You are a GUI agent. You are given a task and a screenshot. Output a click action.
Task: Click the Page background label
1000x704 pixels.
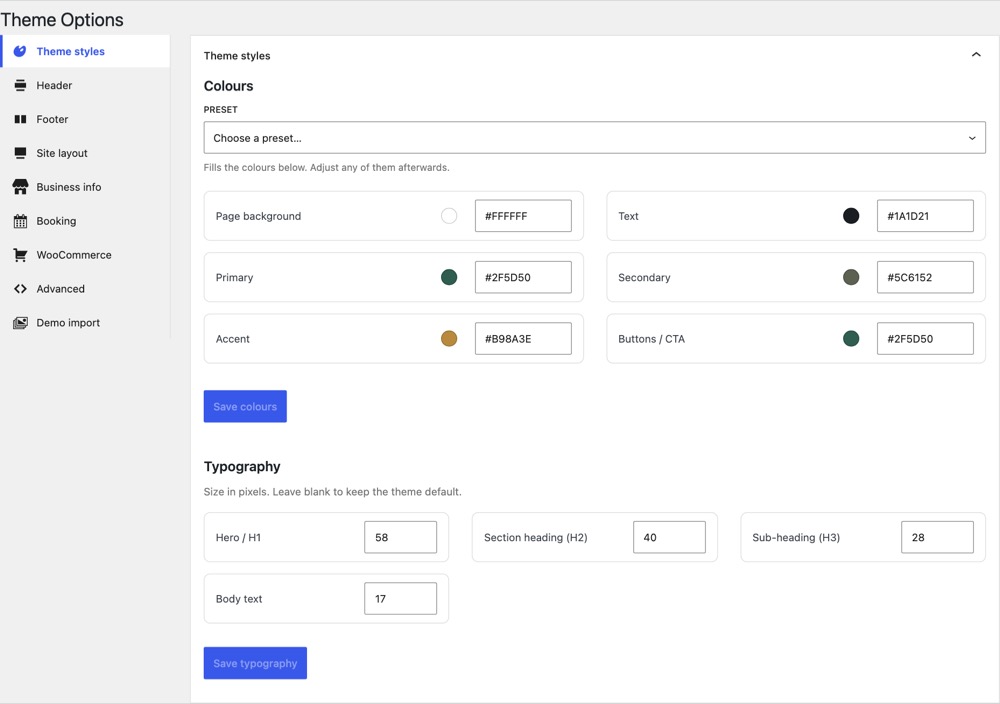[x=258, y=216]
